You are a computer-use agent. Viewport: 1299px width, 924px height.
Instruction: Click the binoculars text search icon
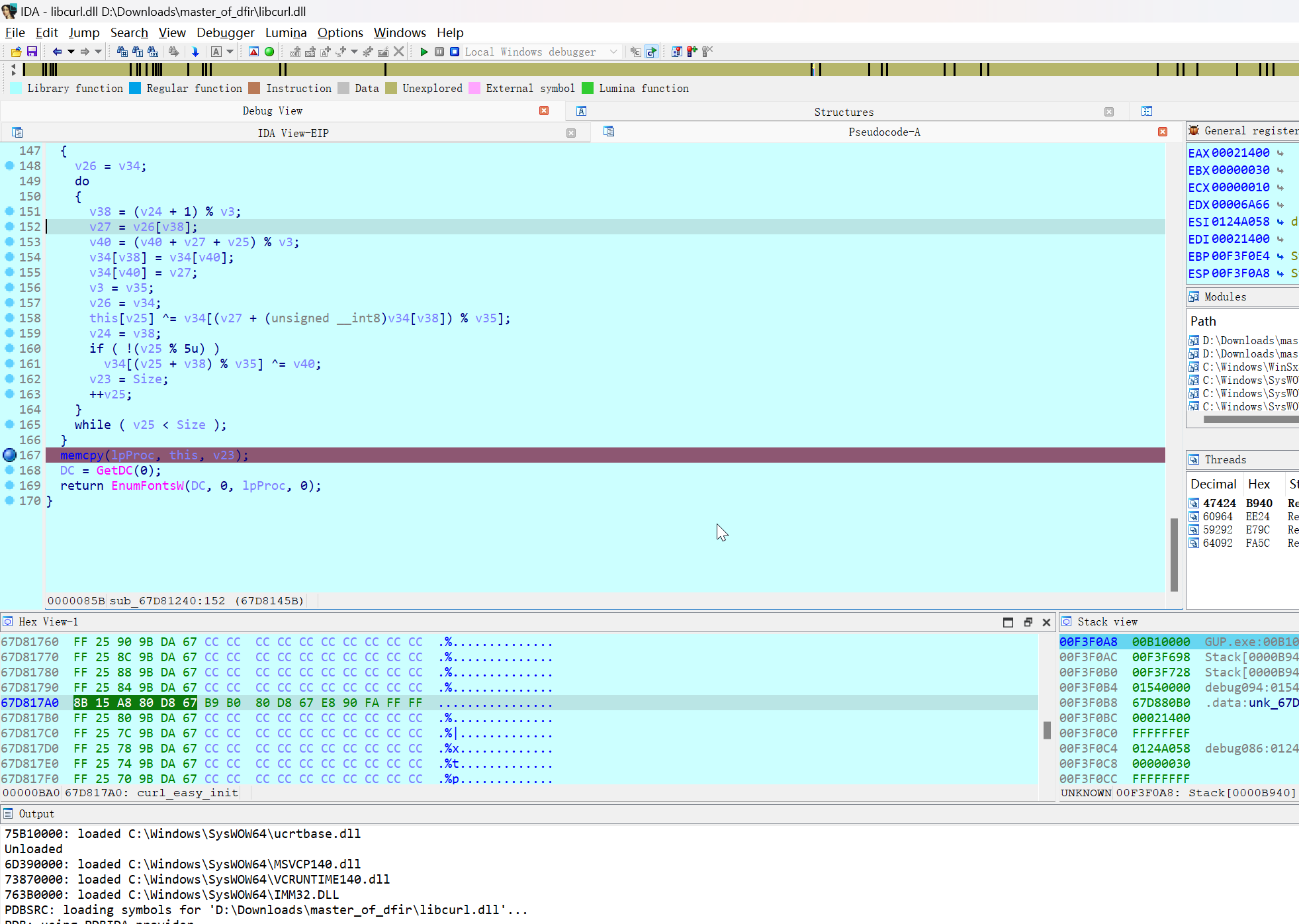point(138,52)
